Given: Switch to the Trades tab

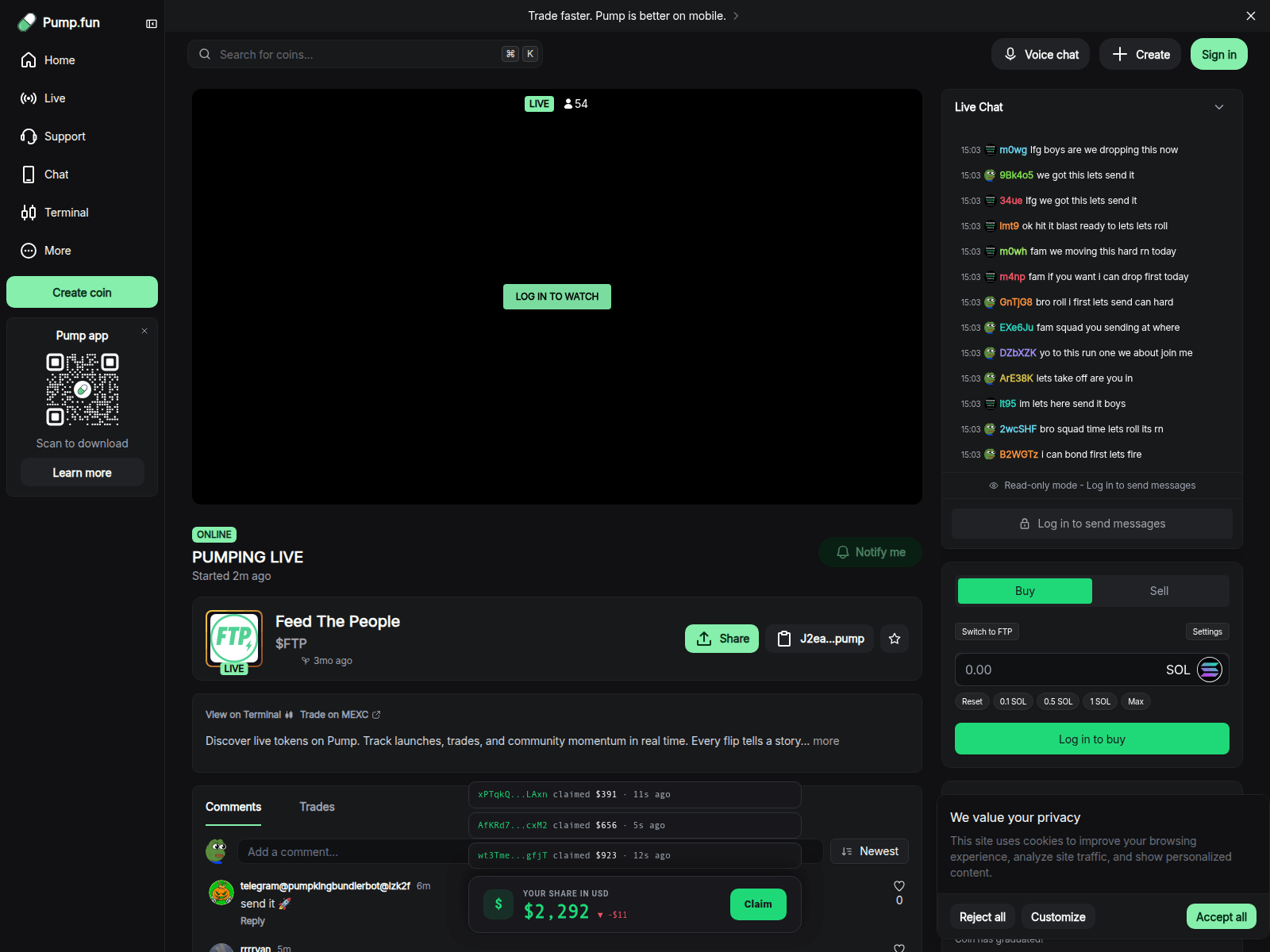Looking at the screenshot, I should tap(317, 807).
